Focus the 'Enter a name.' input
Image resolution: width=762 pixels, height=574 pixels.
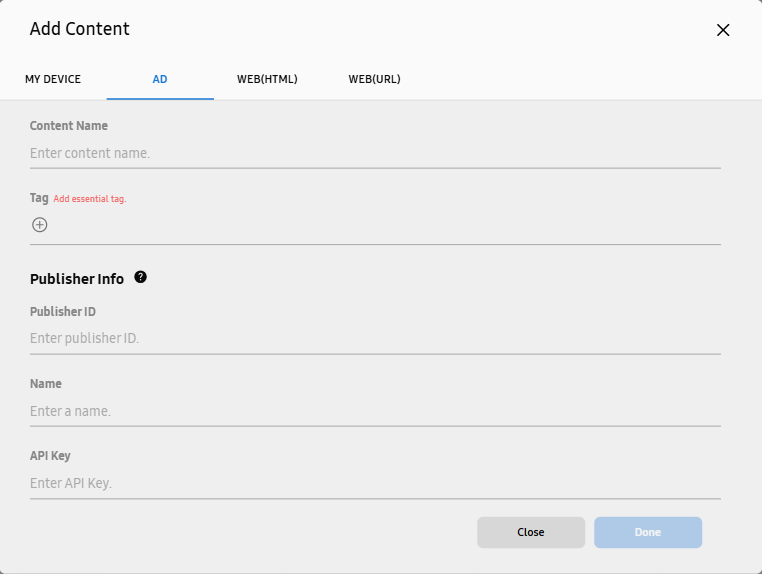pyautogui.click(x=375, y=411)
